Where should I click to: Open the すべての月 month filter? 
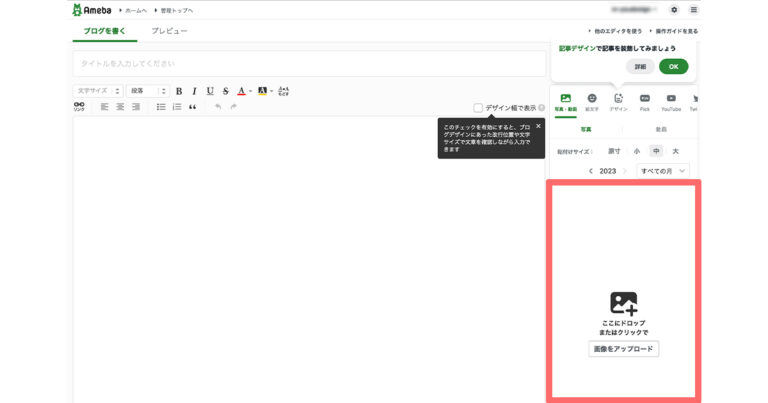pyautogui.click(x=664, y=171)
